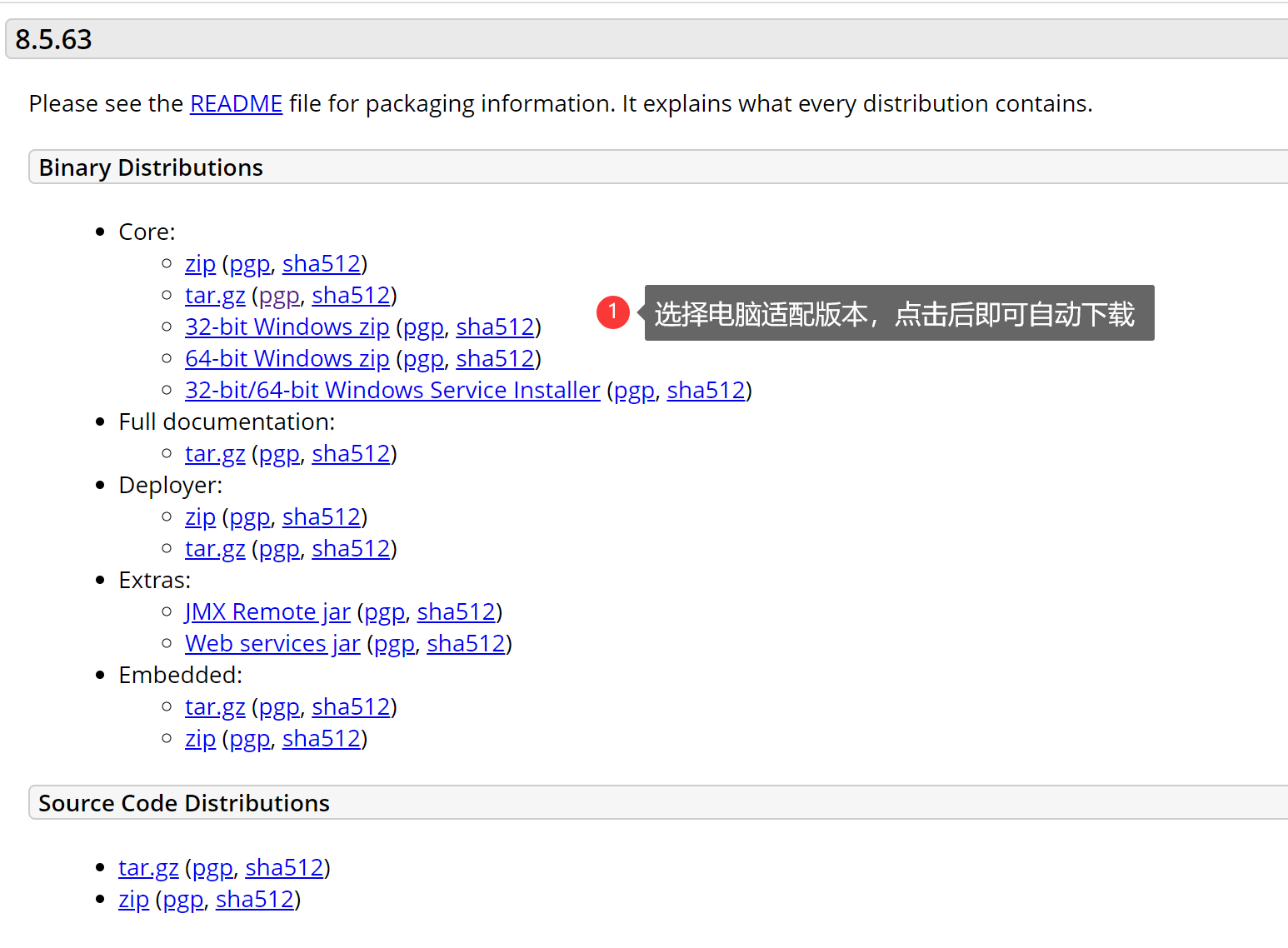Select the 'Core:' list label

[147, 232]
